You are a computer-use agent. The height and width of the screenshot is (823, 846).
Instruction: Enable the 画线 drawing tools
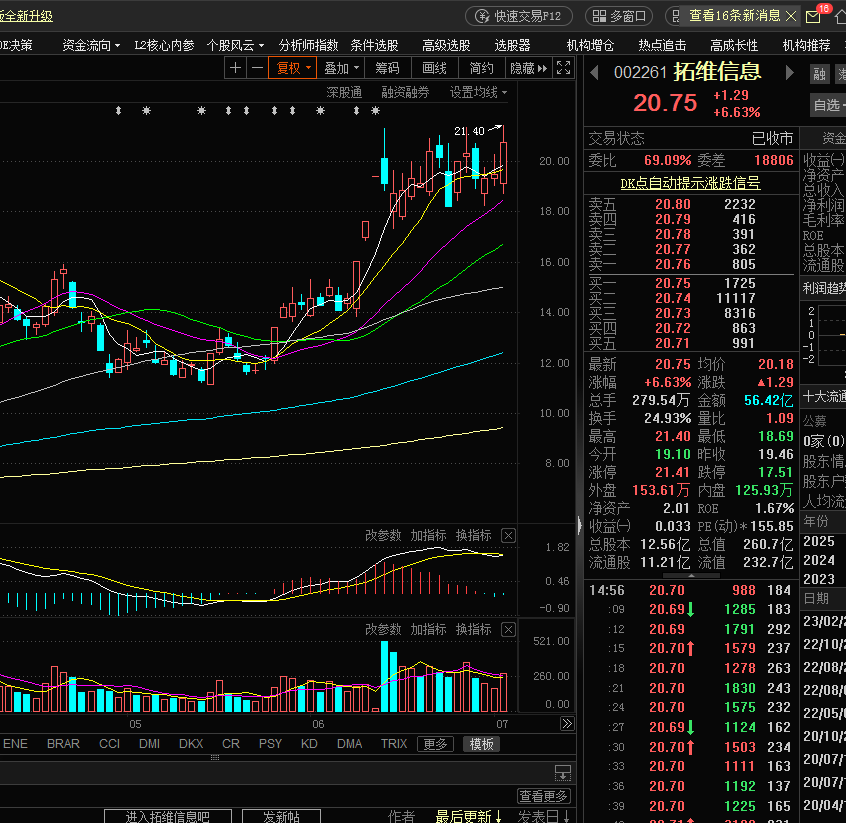click(x=434, y=68)
